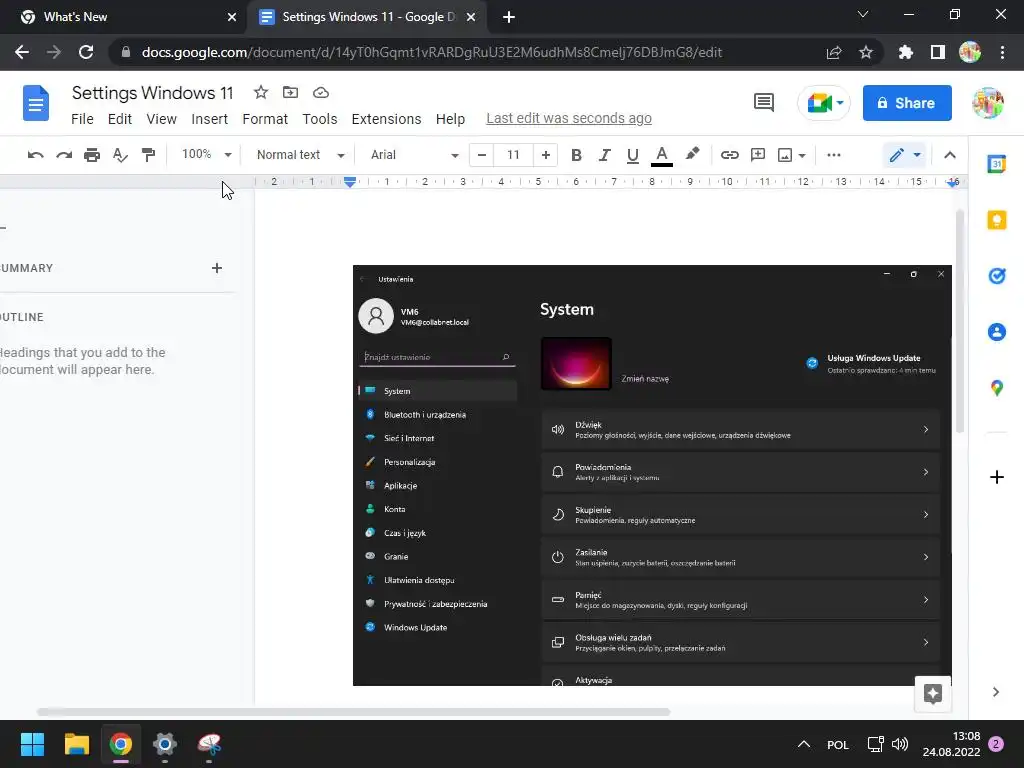Star the Settings Windows 11 document
Viewport: 1024px width, 768px height.
[x=261, y=93]
